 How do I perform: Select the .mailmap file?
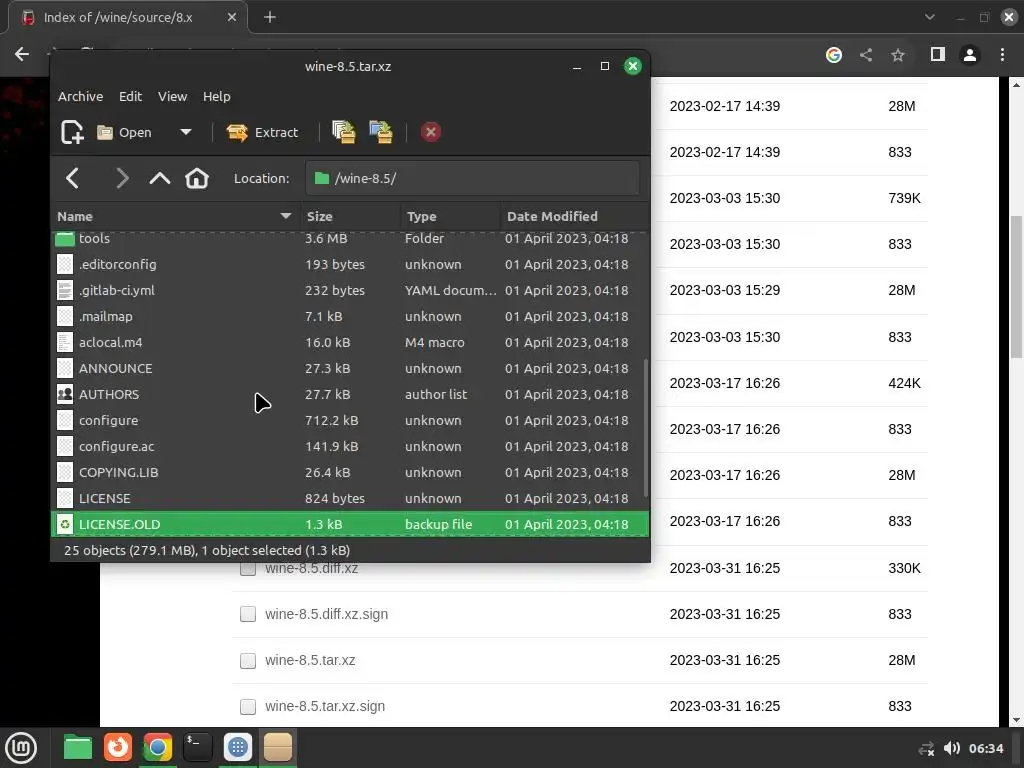coord(350,316)
